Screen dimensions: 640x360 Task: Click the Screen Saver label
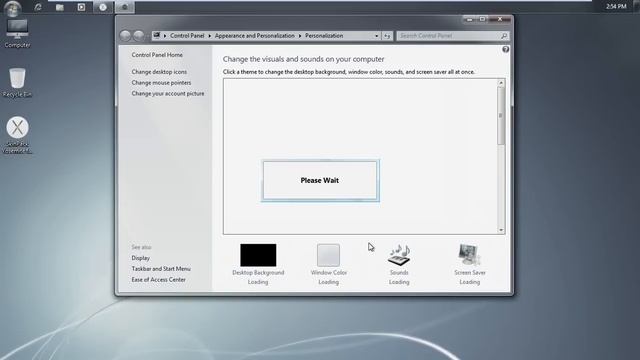[x=469, y=272]
